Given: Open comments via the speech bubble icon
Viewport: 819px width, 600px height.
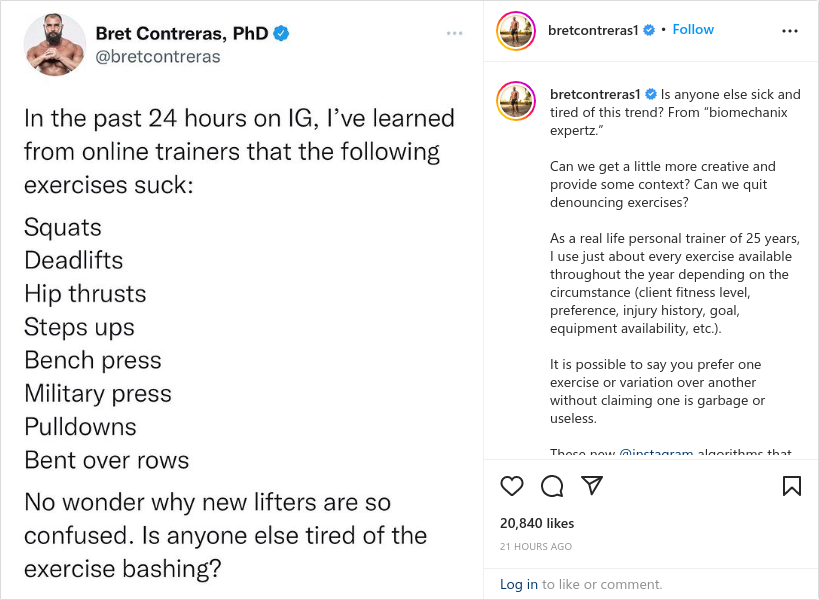Looking at the screenshot, I should 552,486.
